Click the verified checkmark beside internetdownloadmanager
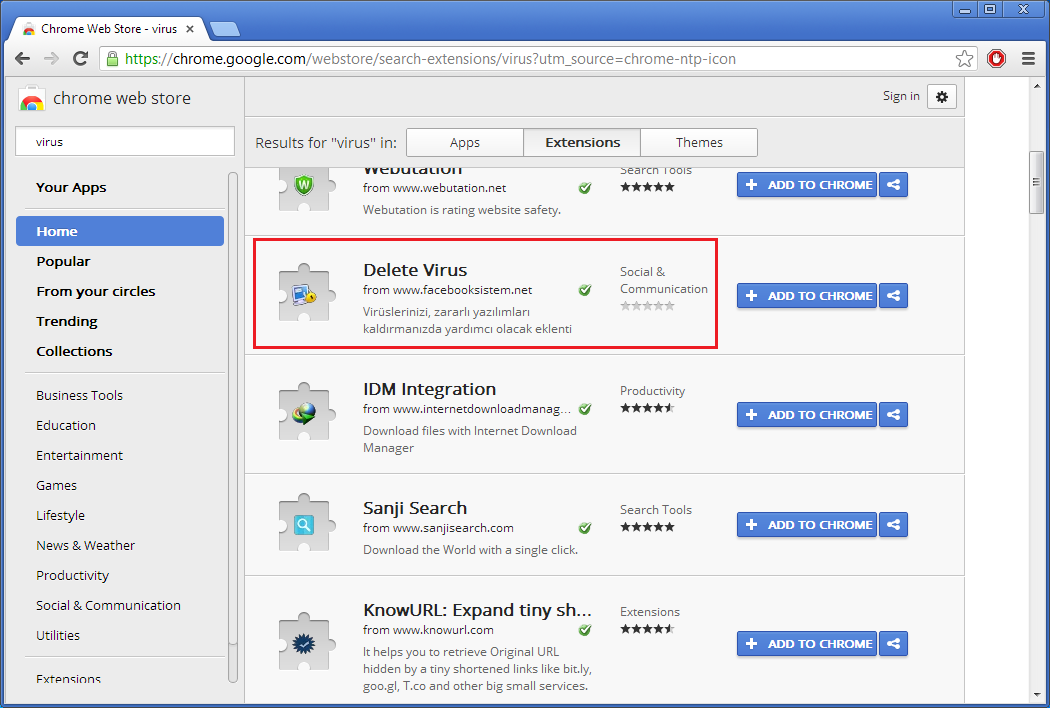This screenshot has width=1050, height=708. point(585,409)
